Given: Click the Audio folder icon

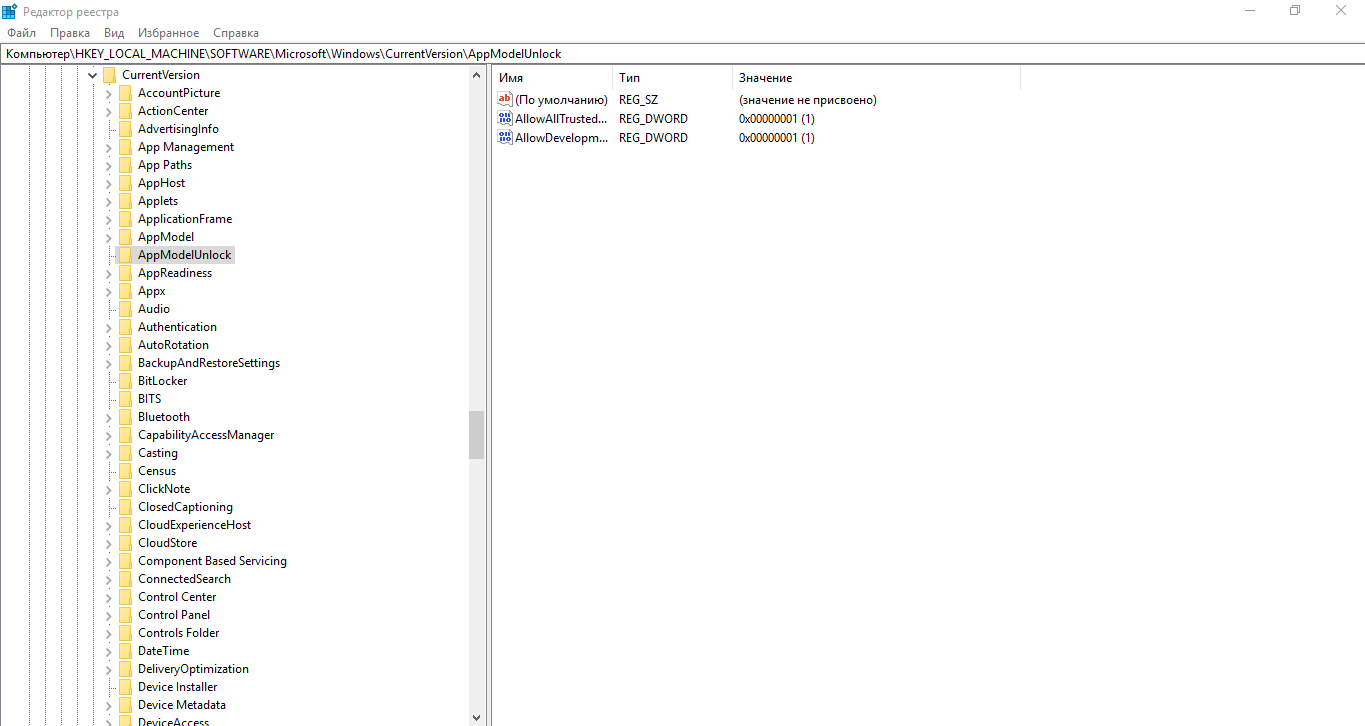Looking at the screenshot, I should pos(125,309).
